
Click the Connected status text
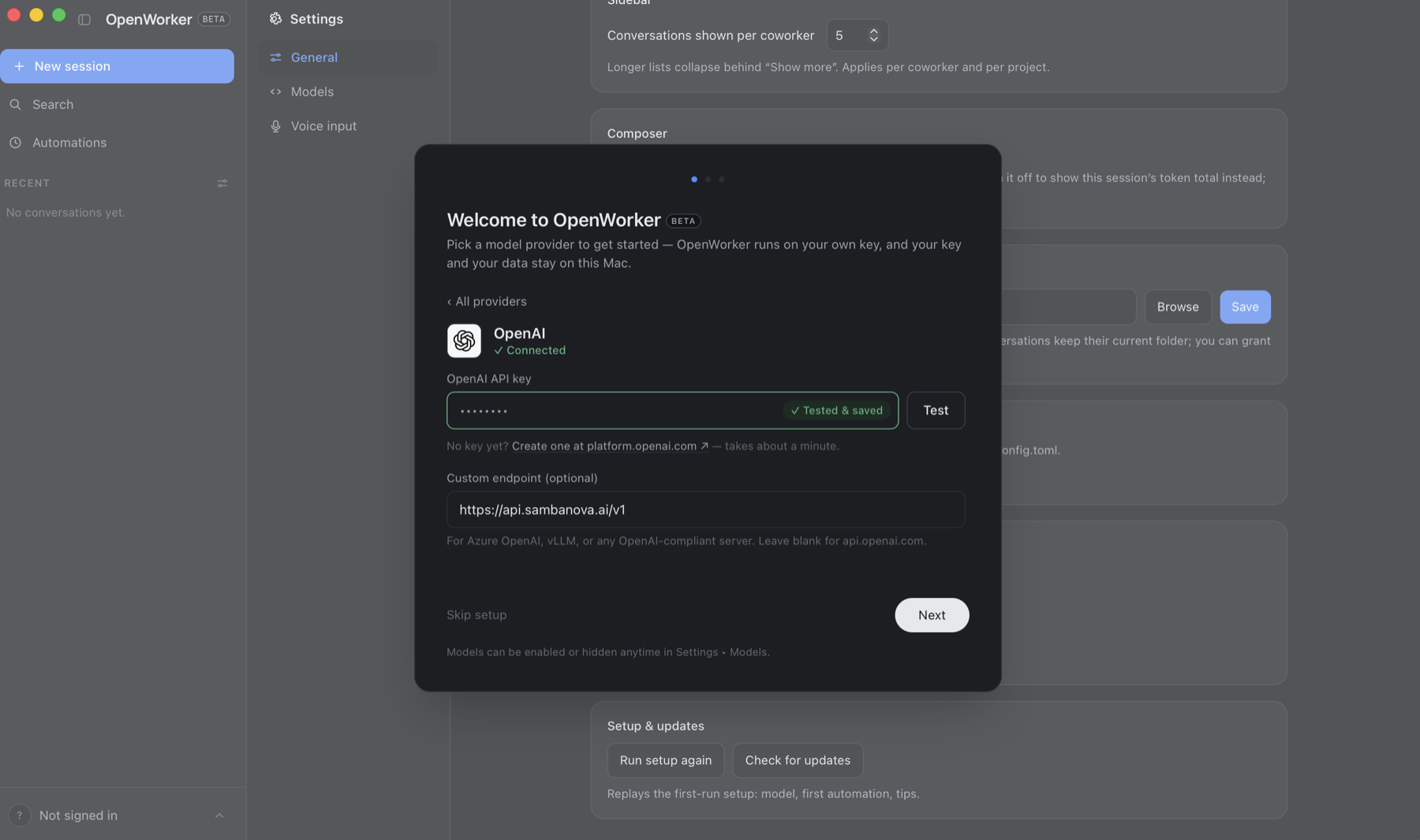[529, 350]
